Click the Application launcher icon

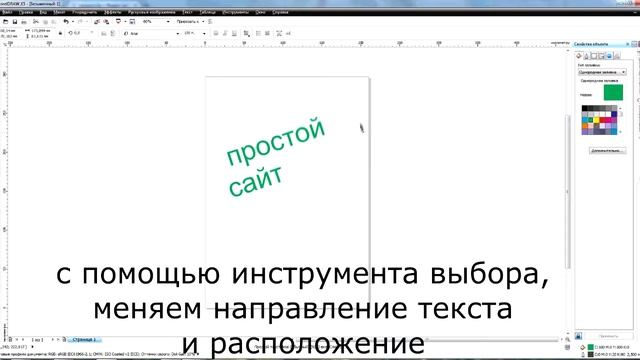(x=118, y=22)
